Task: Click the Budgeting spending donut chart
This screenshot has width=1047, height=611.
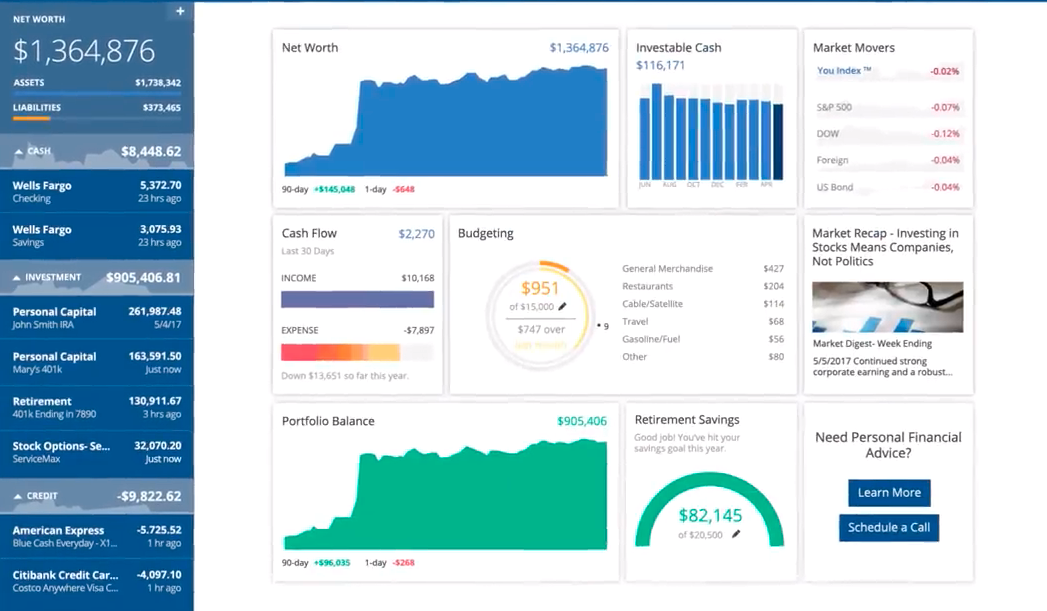Action: click(540, 315)
